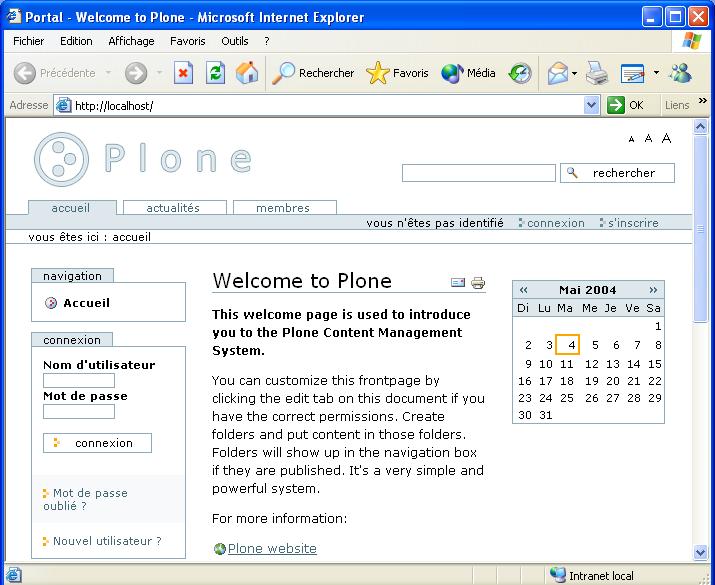Screen dimensions: 715x585
Task: Click the Plone print-page icon
Action: 478,283
